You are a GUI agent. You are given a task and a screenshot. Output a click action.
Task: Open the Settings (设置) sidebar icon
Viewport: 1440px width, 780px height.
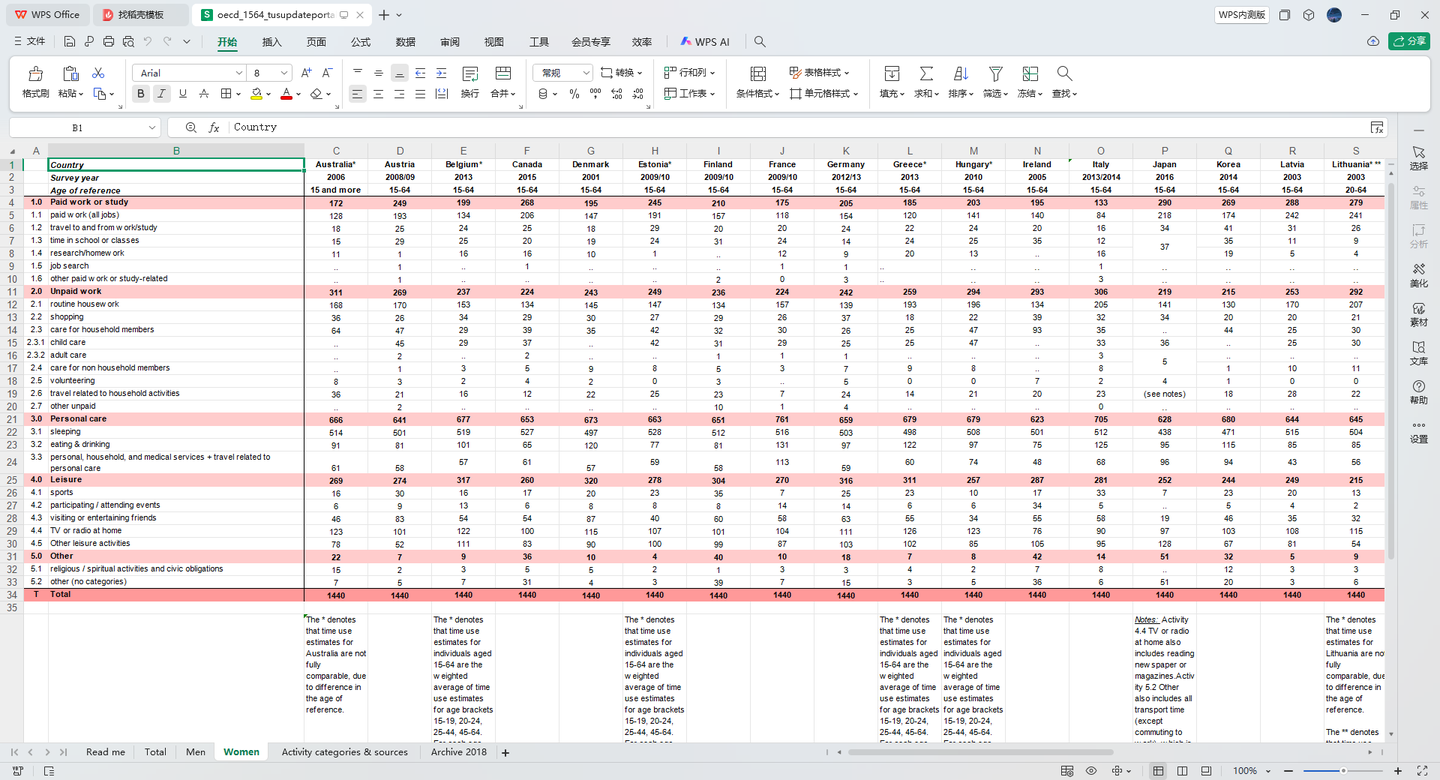[1419, 430]
